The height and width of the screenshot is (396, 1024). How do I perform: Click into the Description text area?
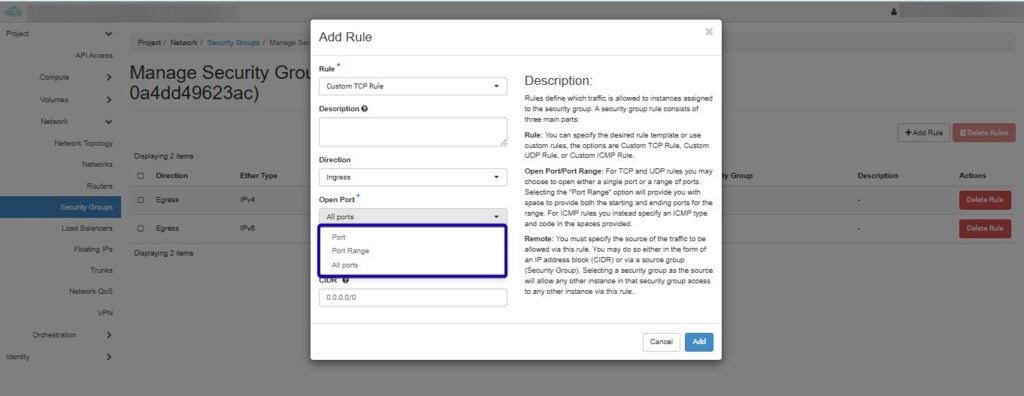[413, 132]
